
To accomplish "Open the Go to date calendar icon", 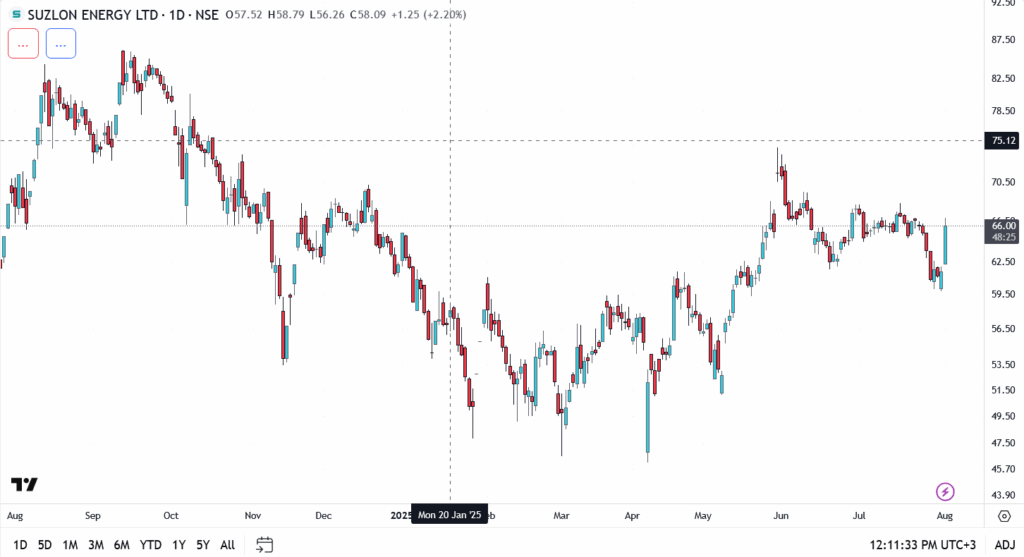I will click(265, 545).
